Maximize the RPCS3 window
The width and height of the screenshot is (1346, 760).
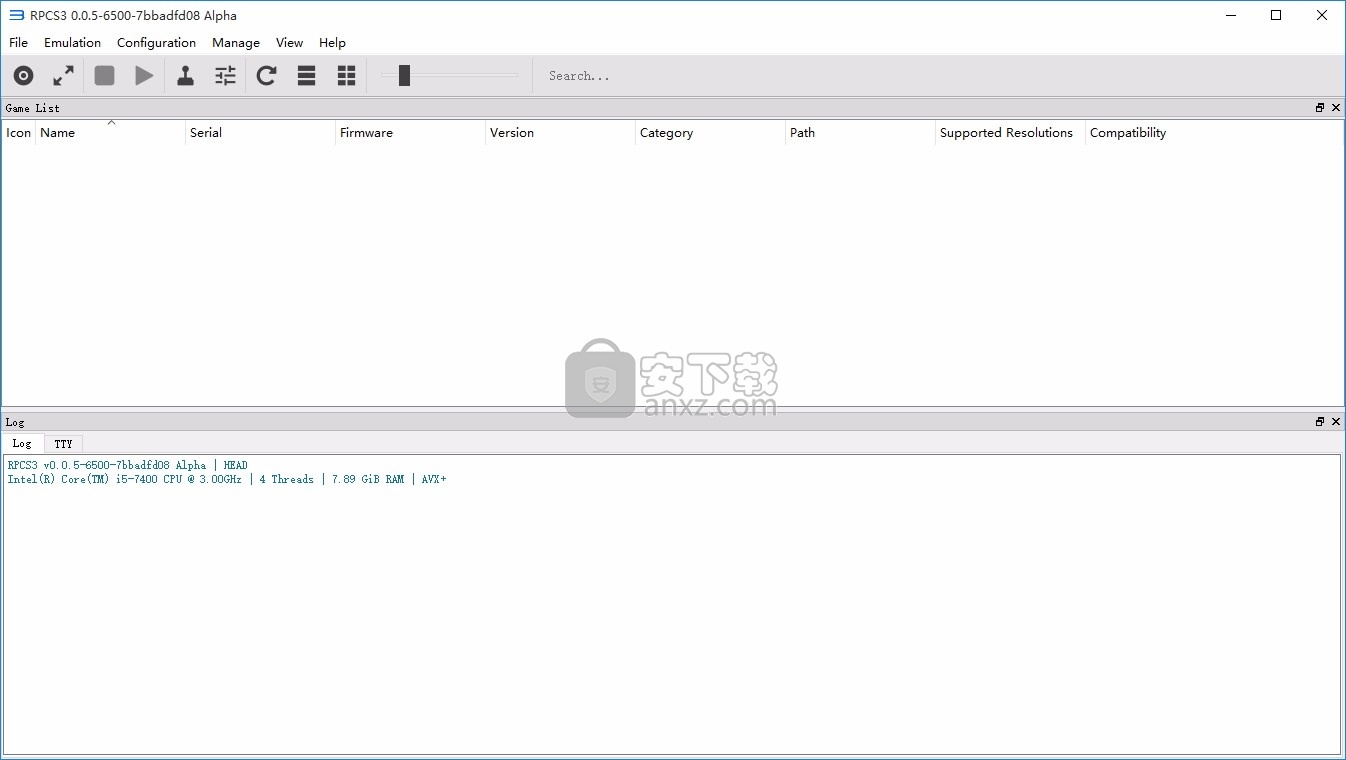[x=1276, y=15]
